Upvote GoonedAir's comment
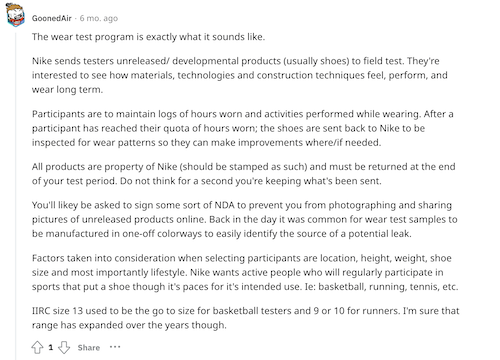This screenshot has width=500, height=360. click(37, 347)
